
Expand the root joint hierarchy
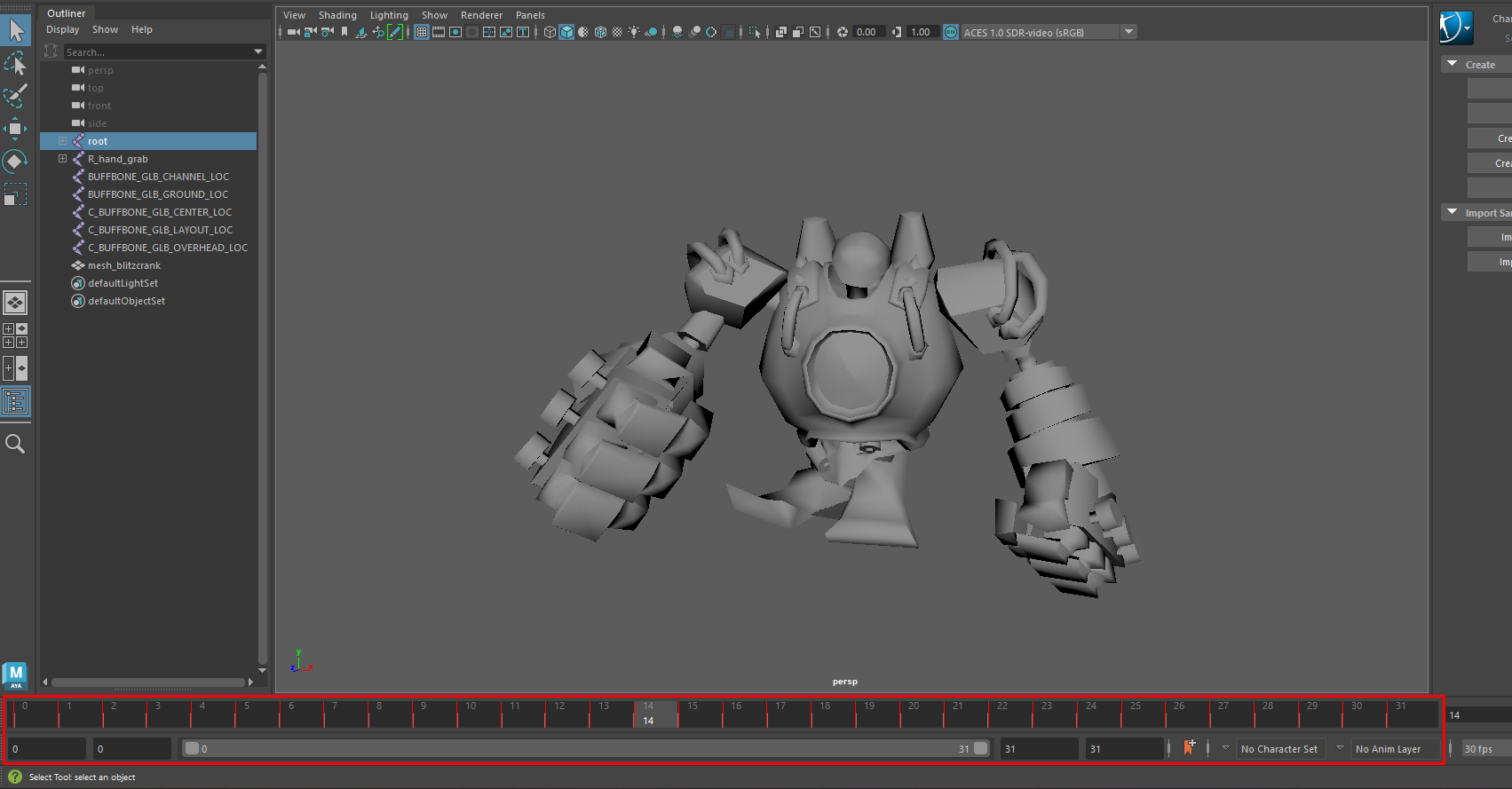(62, 141)
